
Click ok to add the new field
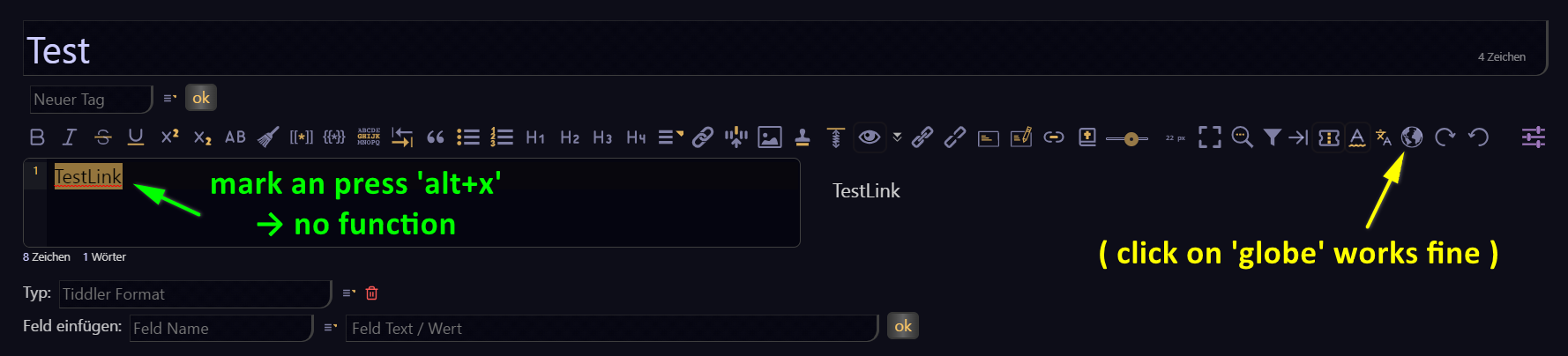coord(903,326)
